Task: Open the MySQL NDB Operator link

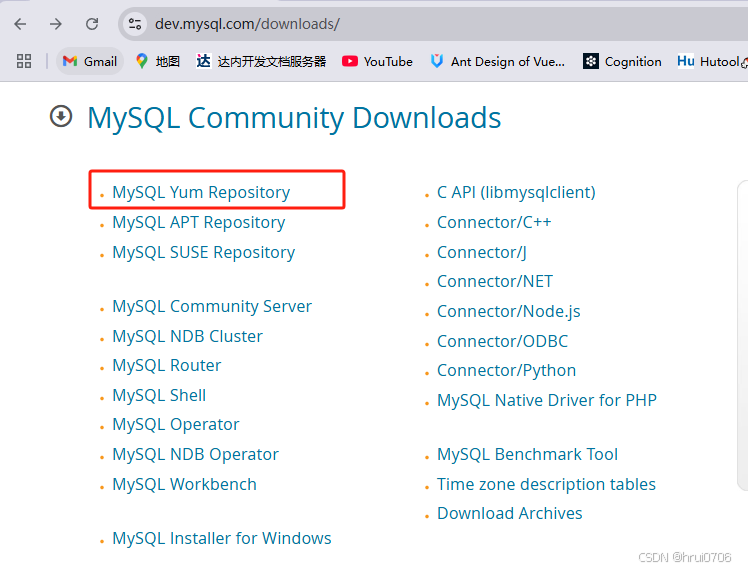Action: pos(195,455)
